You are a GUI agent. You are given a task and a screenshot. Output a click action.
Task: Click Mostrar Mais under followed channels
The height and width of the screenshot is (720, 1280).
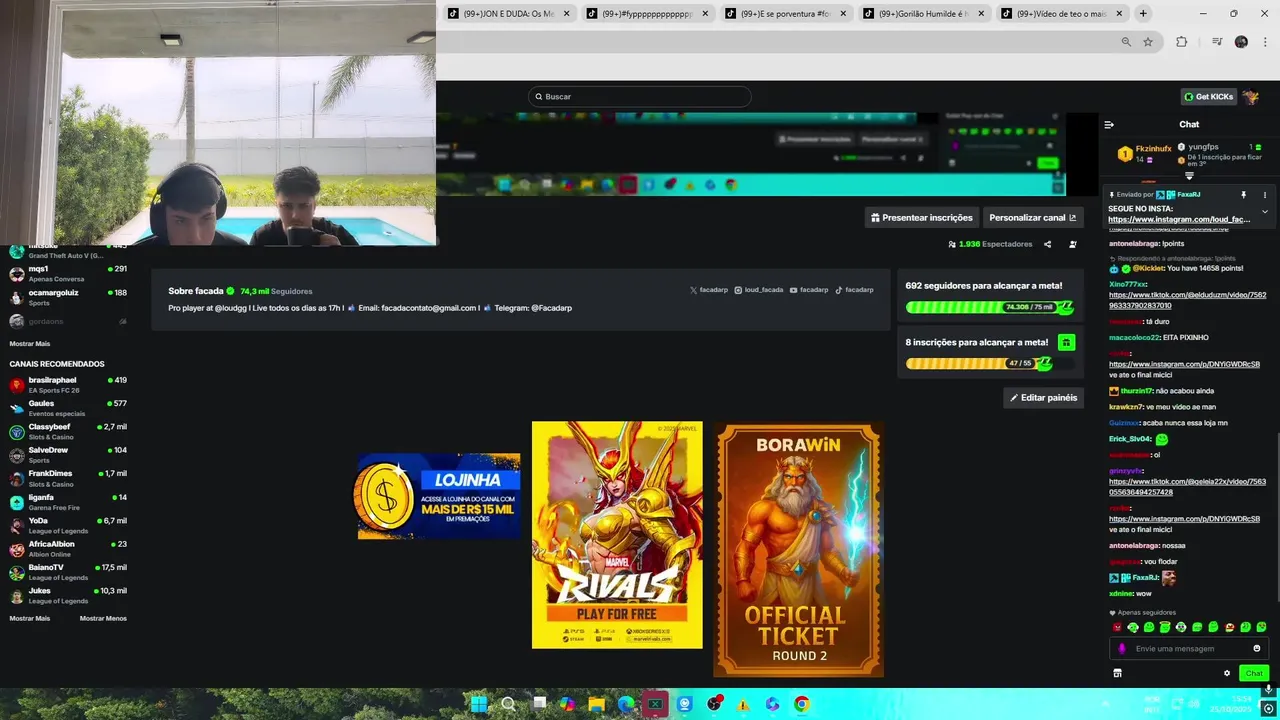pyautogui.click(x=30, y=343)
